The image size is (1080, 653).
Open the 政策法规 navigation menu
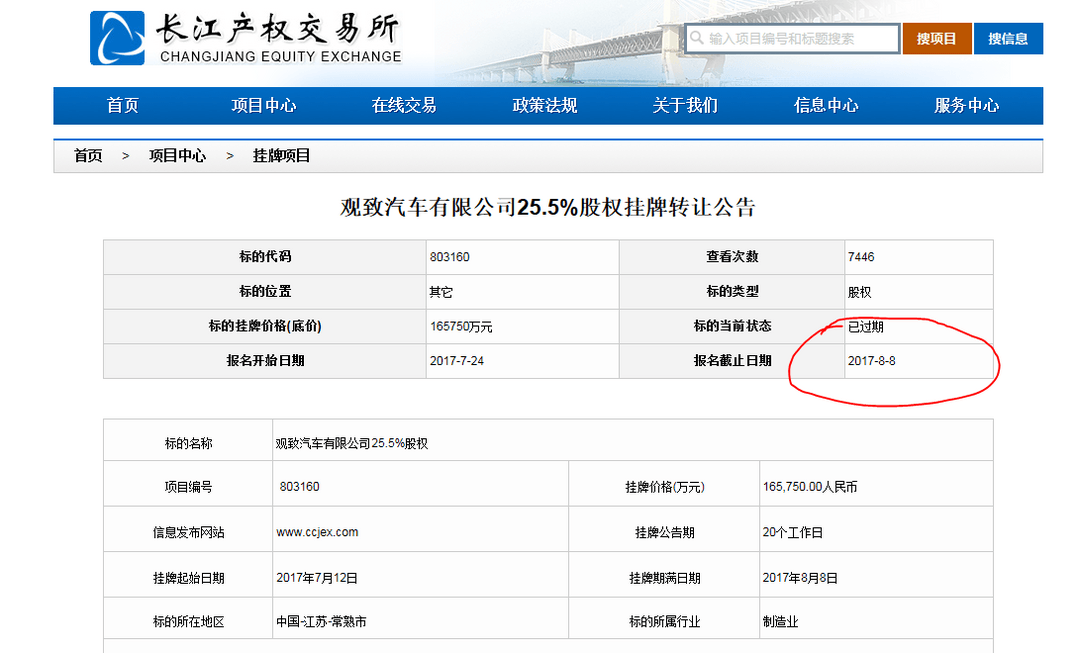[544, 105]
